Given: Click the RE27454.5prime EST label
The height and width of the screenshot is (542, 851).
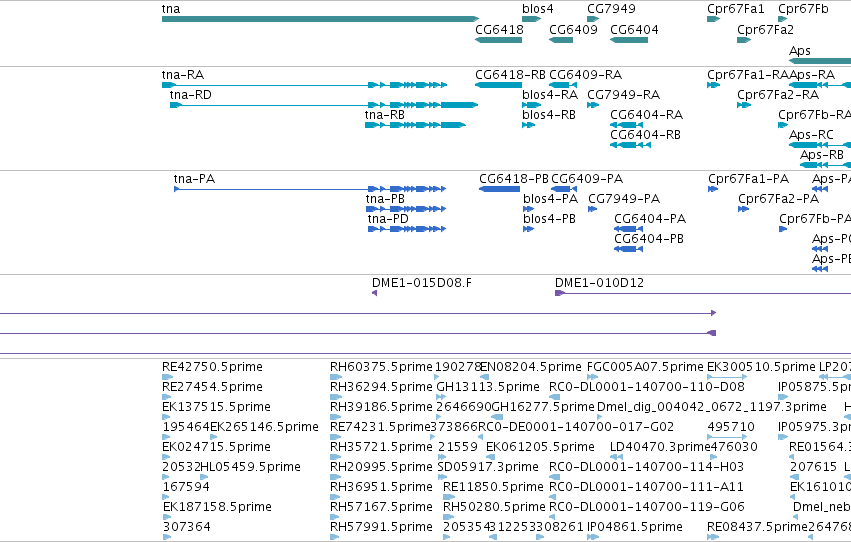Looking at the screenshot, I should click(x=212, y=387).
